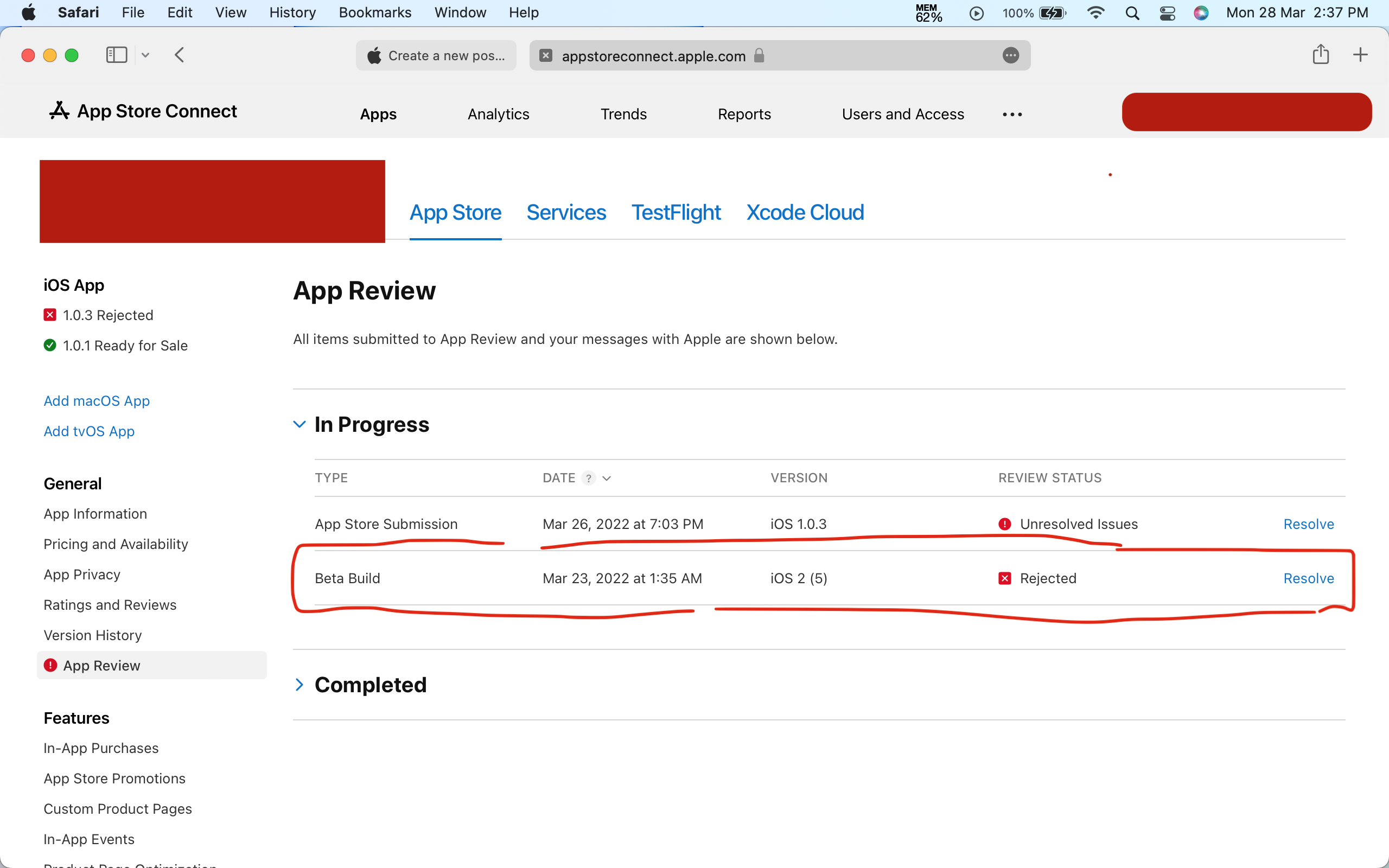Click the App Store Connect logo
Viewport: 1389px width, 868px height.
click(143, 111)
